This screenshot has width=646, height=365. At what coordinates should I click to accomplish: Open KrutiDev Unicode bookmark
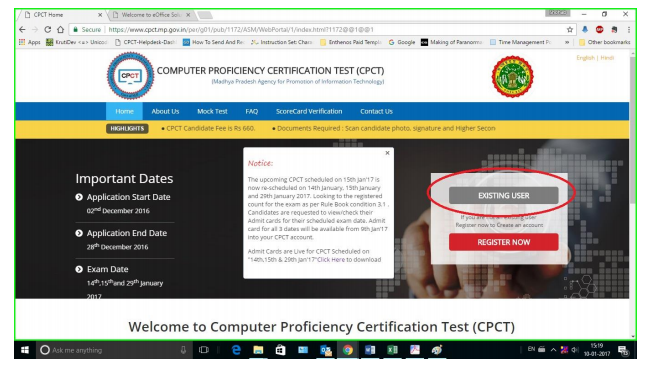click(x=77, y=42)
